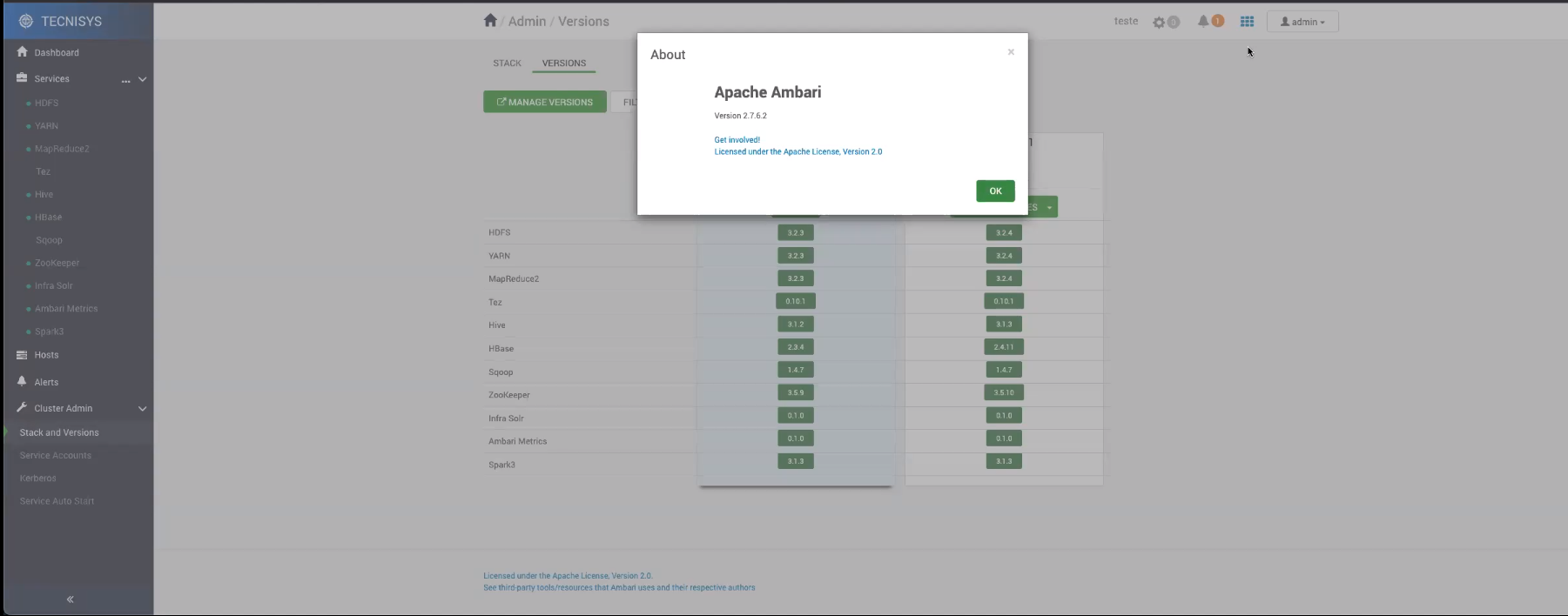The height and width of the screenshot is (616, 1568).
Task: Open the Apache License link in About dialog
Action: (x=798, y=152)
